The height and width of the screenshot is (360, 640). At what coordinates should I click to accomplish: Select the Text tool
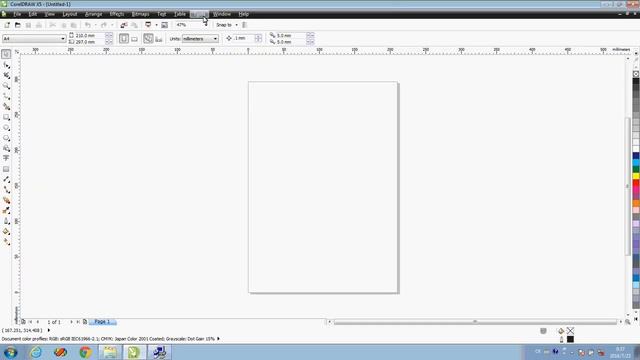(6, 158)
